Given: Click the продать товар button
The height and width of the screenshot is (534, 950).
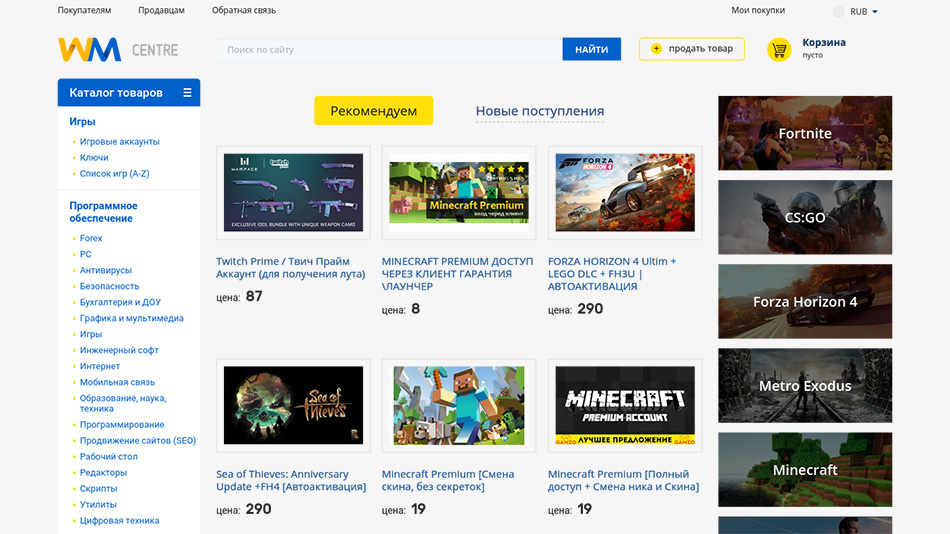Looking at the screenshot, I should (691, 48).
